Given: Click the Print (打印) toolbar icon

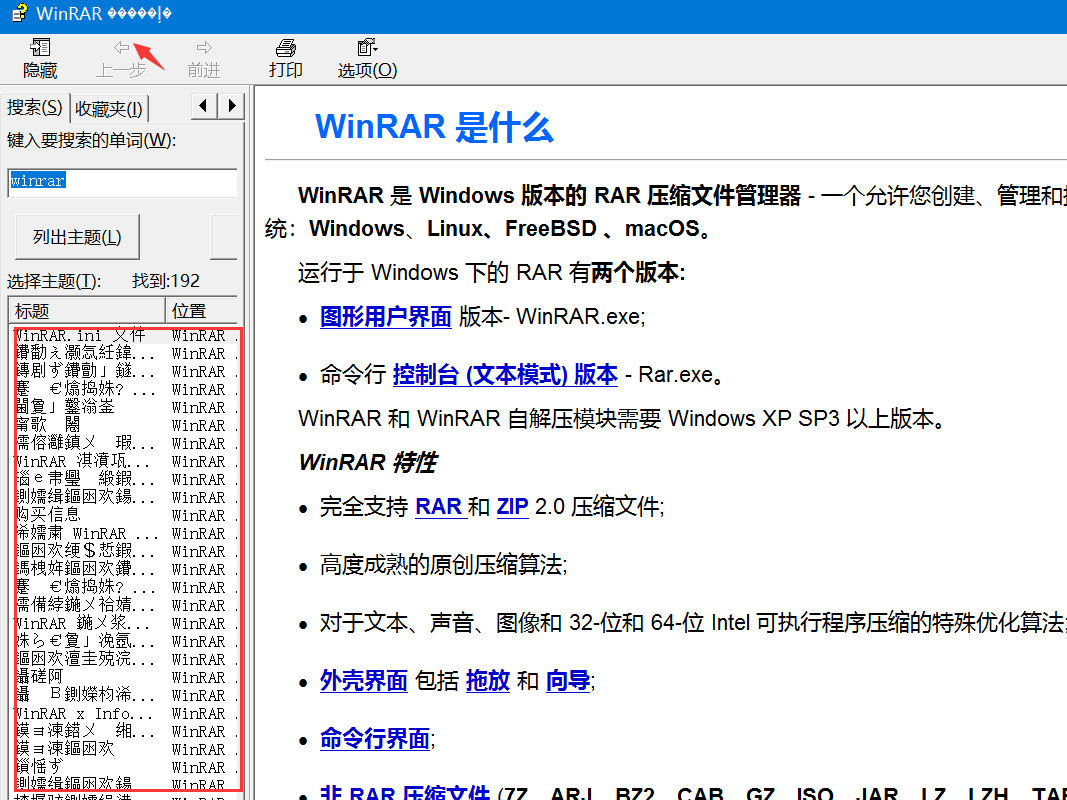Looking at the screenshot, I should click(285, 58).
